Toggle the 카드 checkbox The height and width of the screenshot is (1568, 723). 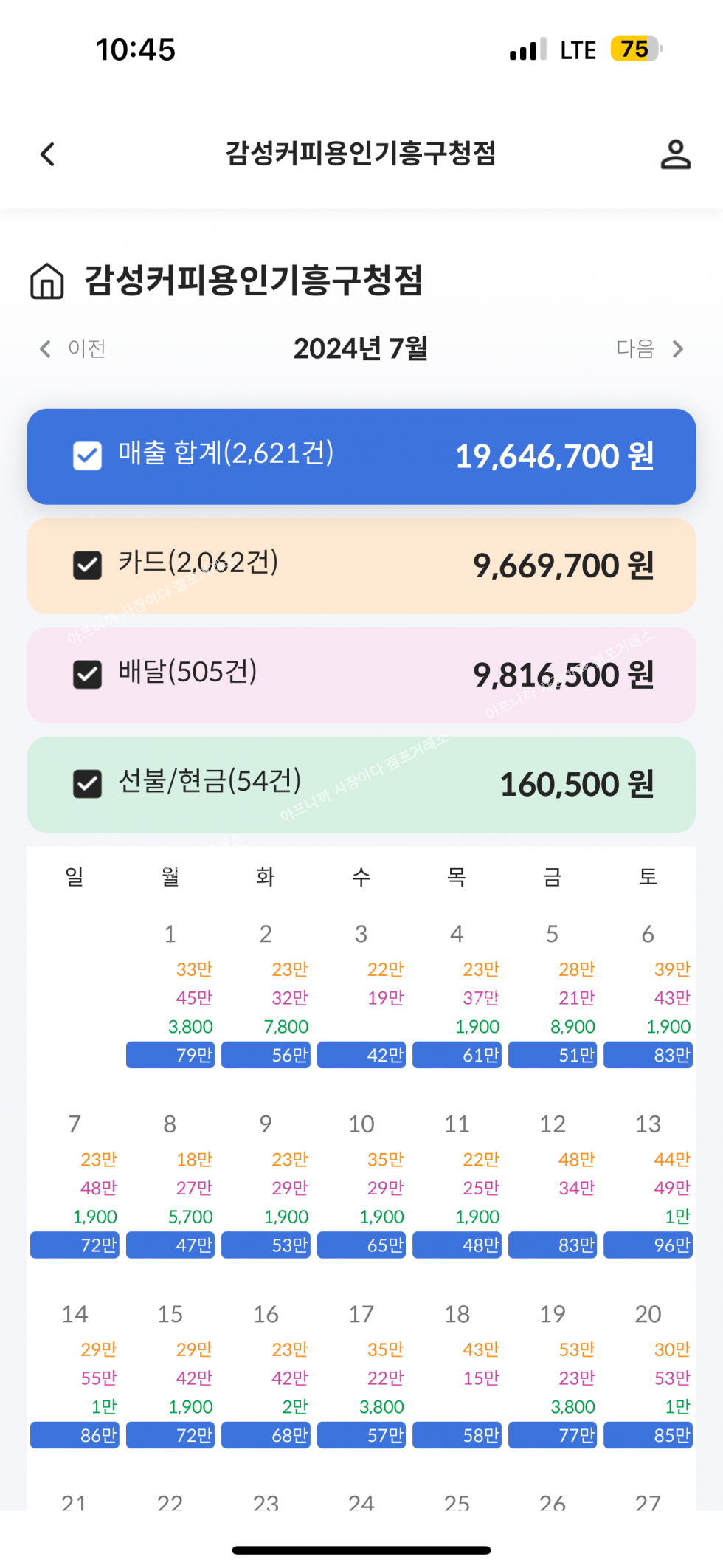87,565
